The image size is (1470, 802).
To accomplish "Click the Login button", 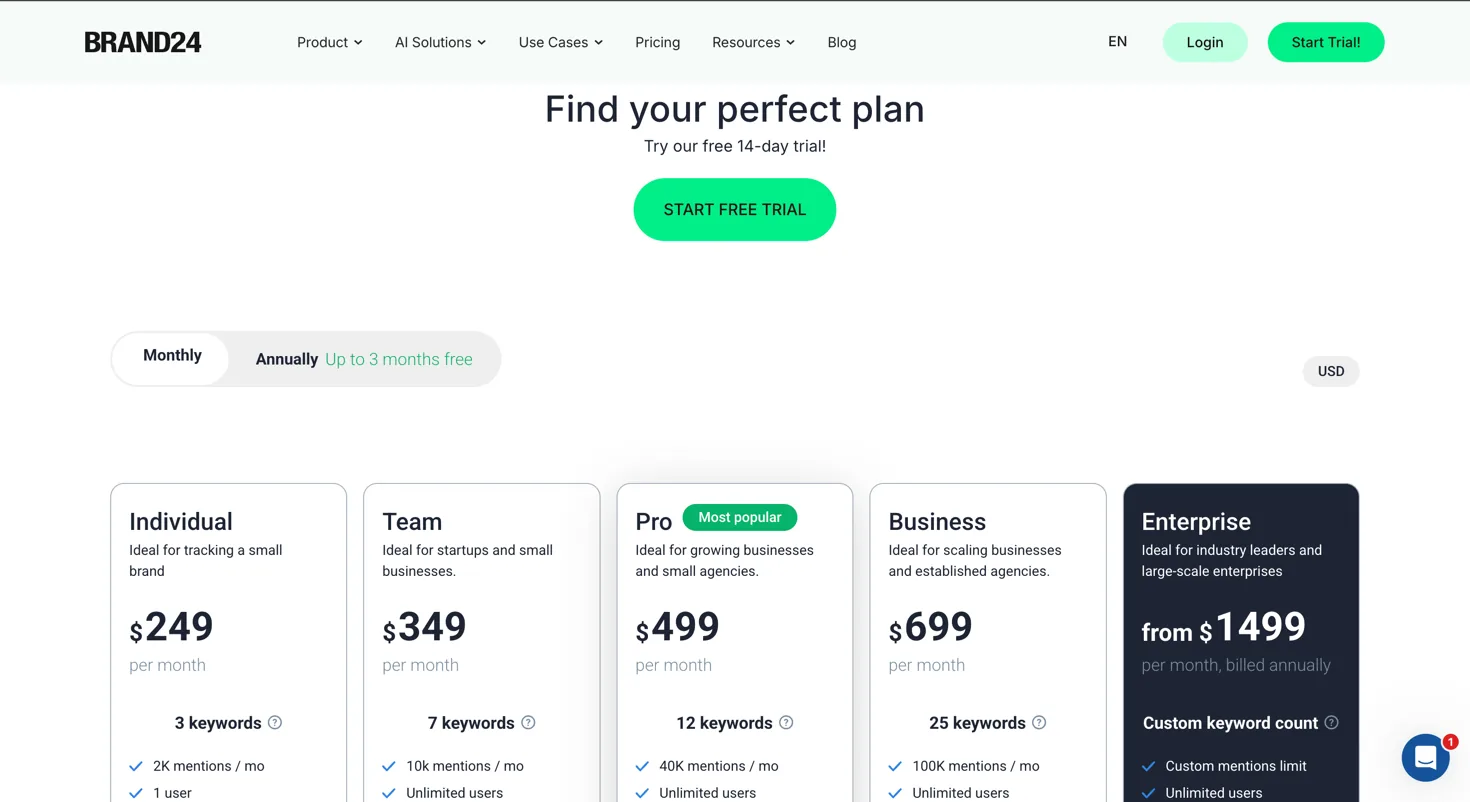I will [x=1205, y=42].
